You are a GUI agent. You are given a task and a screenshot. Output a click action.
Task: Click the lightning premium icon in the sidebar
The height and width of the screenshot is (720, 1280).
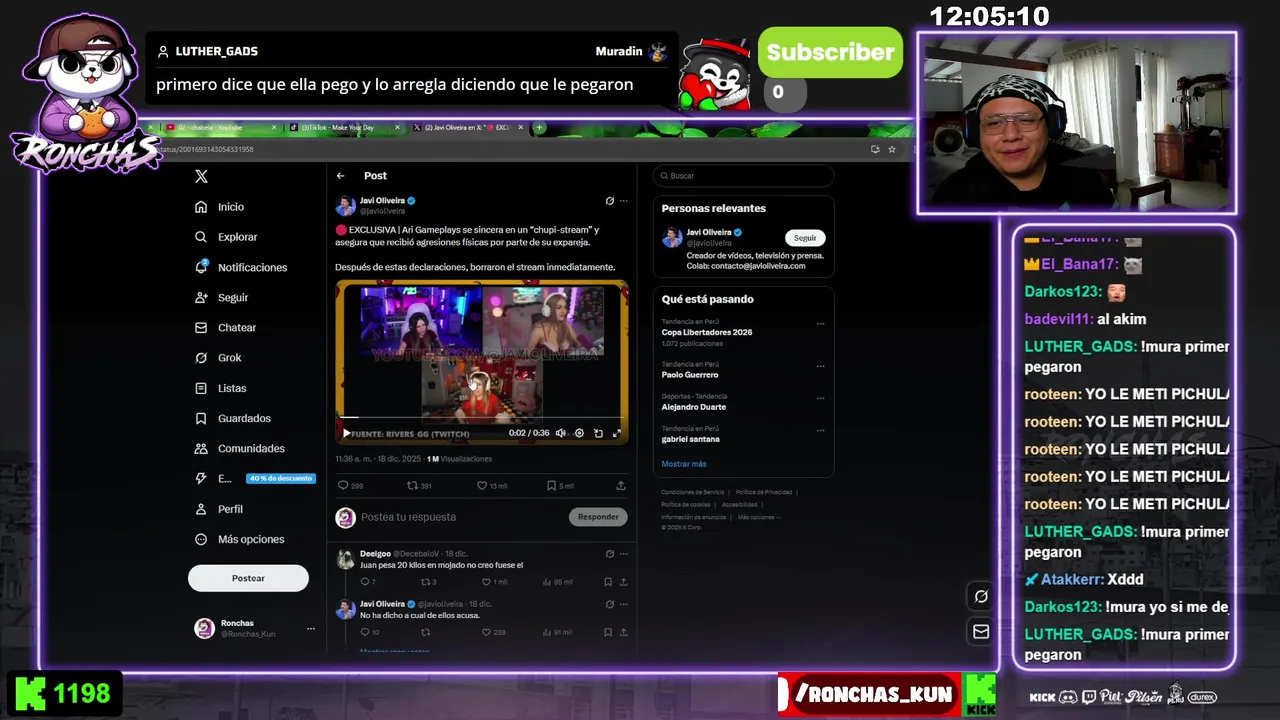coord(201,478)
